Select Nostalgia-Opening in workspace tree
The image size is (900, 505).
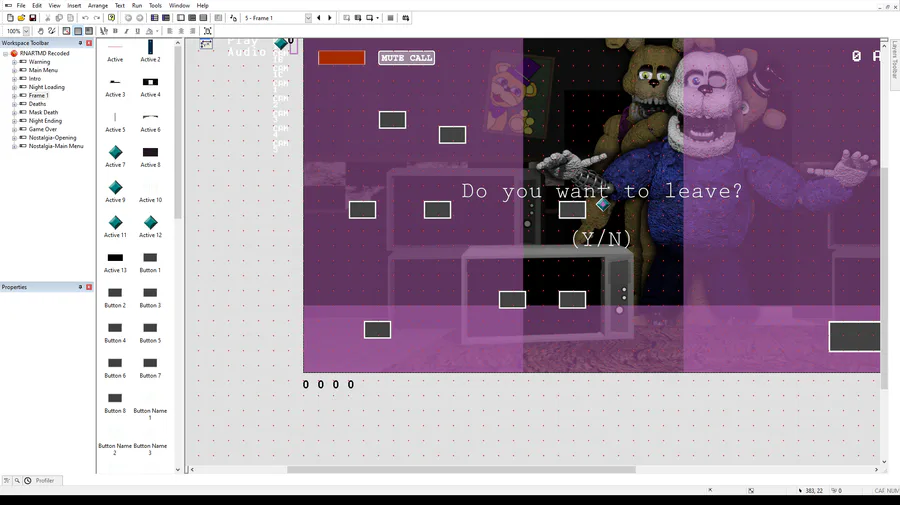coord(52,138)
